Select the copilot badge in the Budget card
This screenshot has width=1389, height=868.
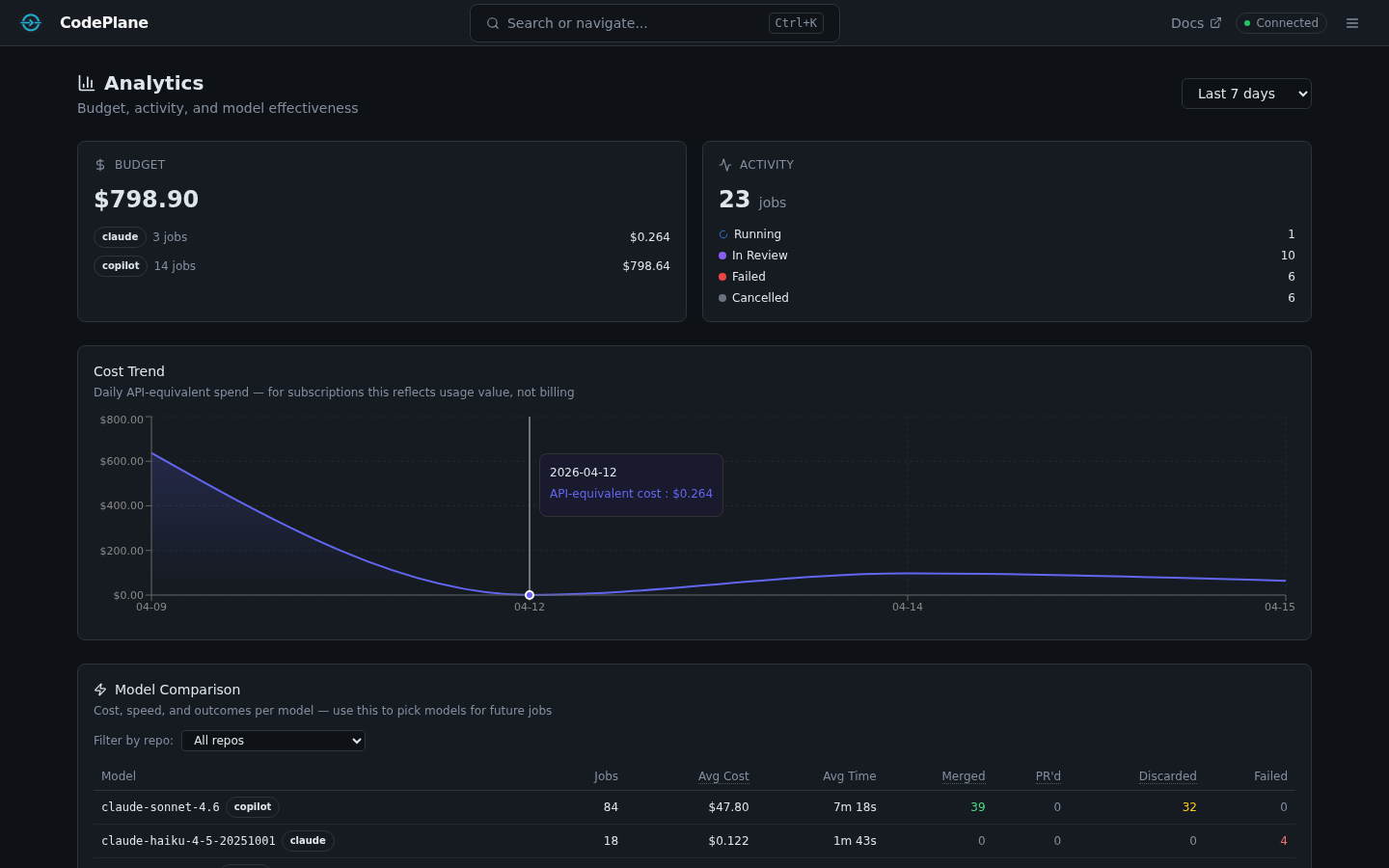(x=120, y=265)
